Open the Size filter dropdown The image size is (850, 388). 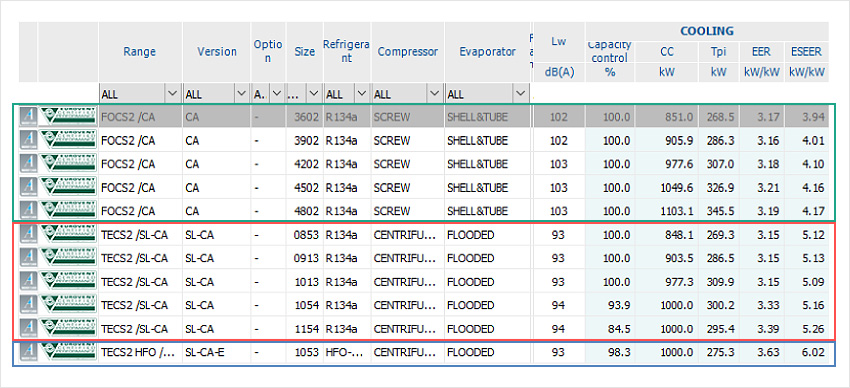pos(313,94)
